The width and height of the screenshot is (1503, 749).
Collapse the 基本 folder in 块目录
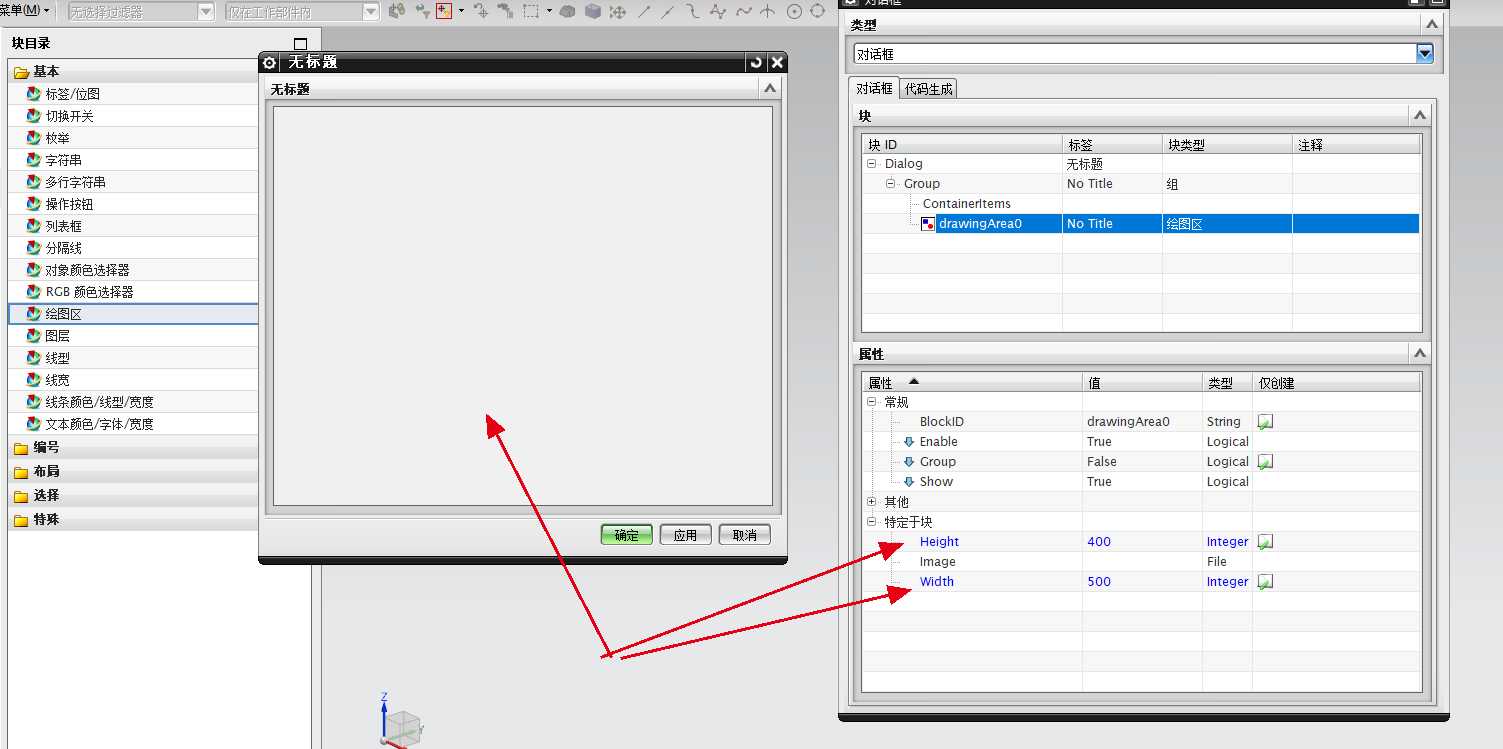point(21,72)
